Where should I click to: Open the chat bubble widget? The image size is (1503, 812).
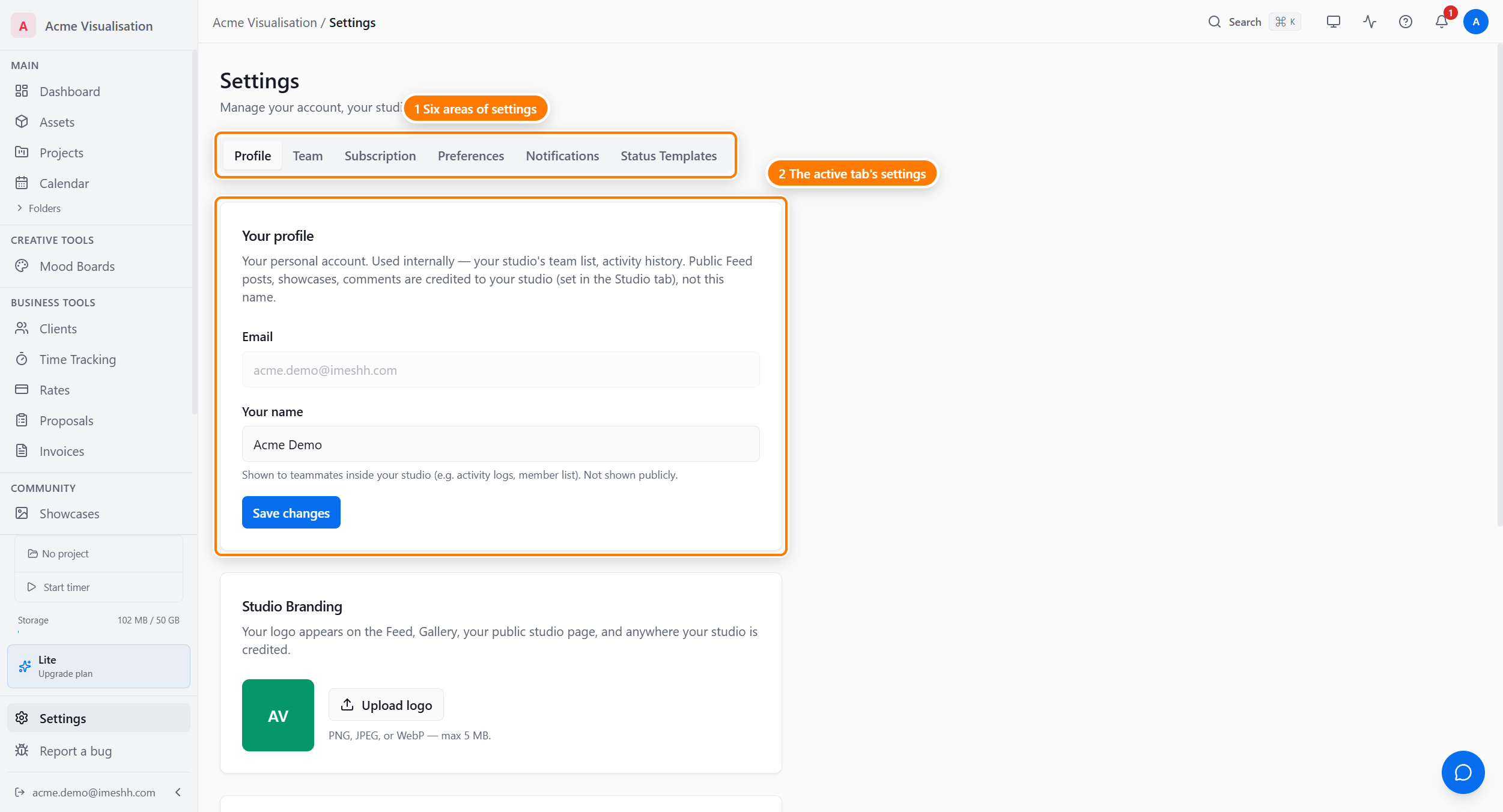pyautogui.click(x=1463, y=772)
